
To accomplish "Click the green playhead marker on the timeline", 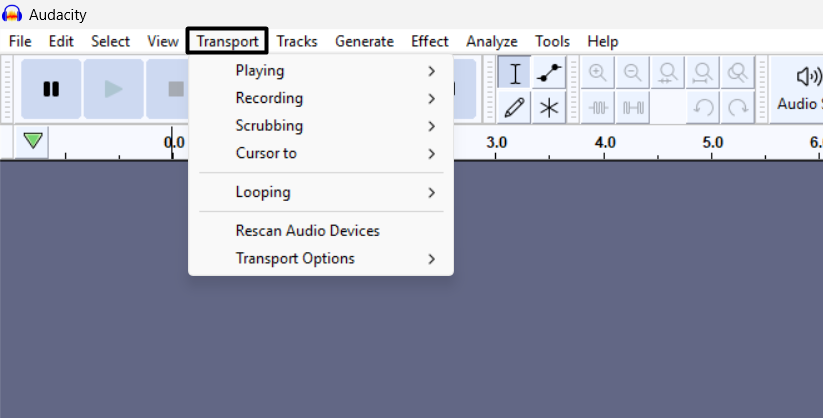I will [x=34, y=141].
